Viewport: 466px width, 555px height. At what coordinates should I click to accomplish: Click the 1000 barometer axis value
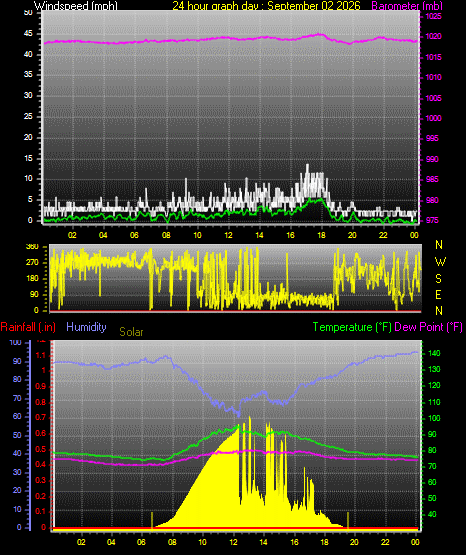tap(433, 118)
